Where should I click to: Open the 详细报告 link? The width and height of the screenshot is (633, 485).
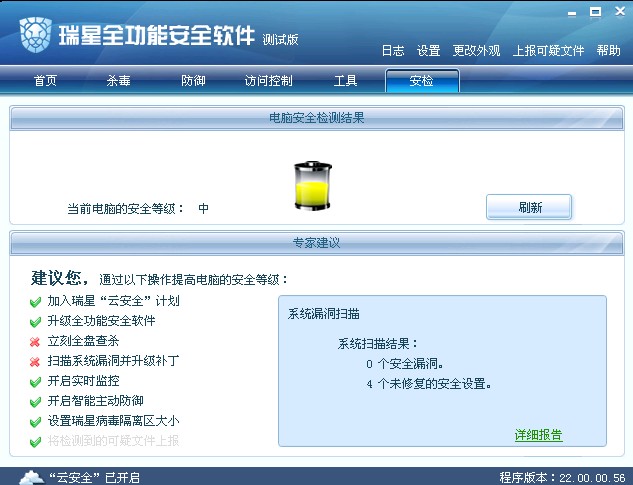539,435
